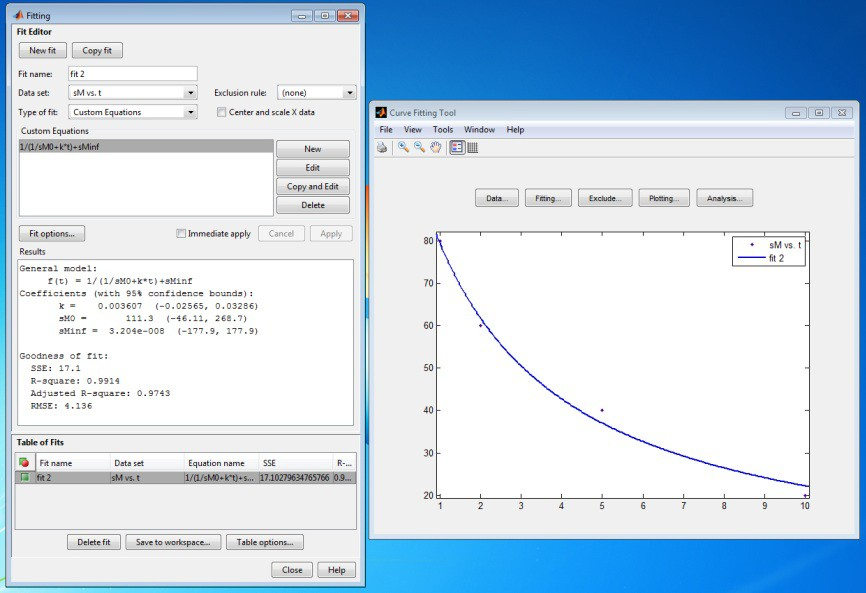This screenshot has width=866, height=593.
Task: Toggle the Immediate apply checkbox
Action: pos(181,234)
